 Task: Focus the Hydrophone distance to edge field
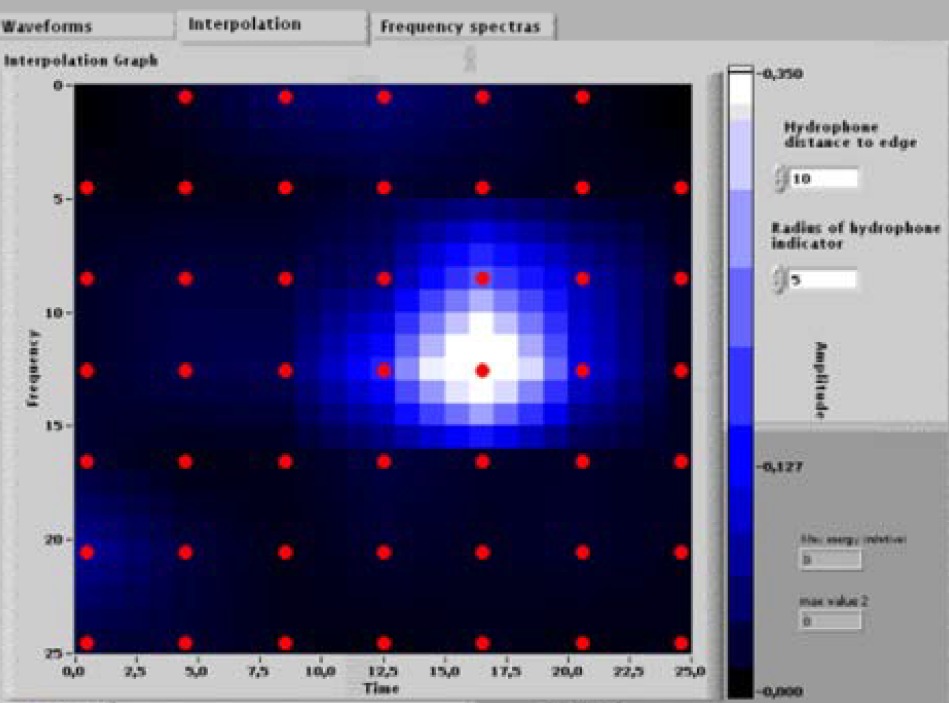pos(823,179)
